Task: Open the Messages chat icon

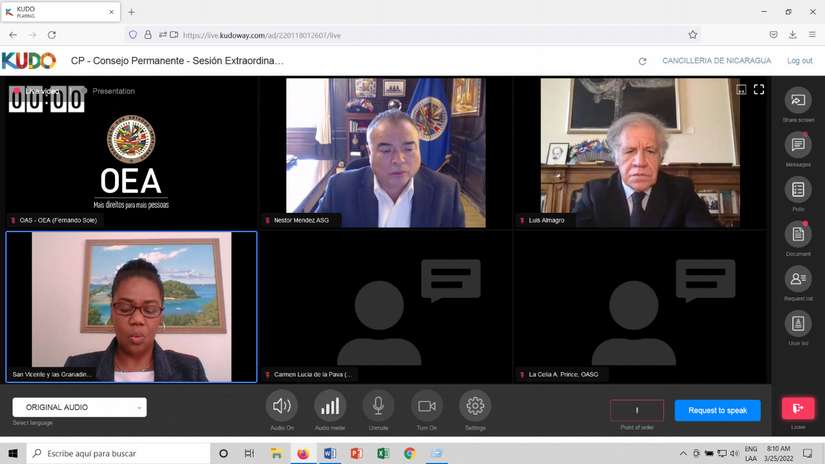Action: tap(798, 145)
